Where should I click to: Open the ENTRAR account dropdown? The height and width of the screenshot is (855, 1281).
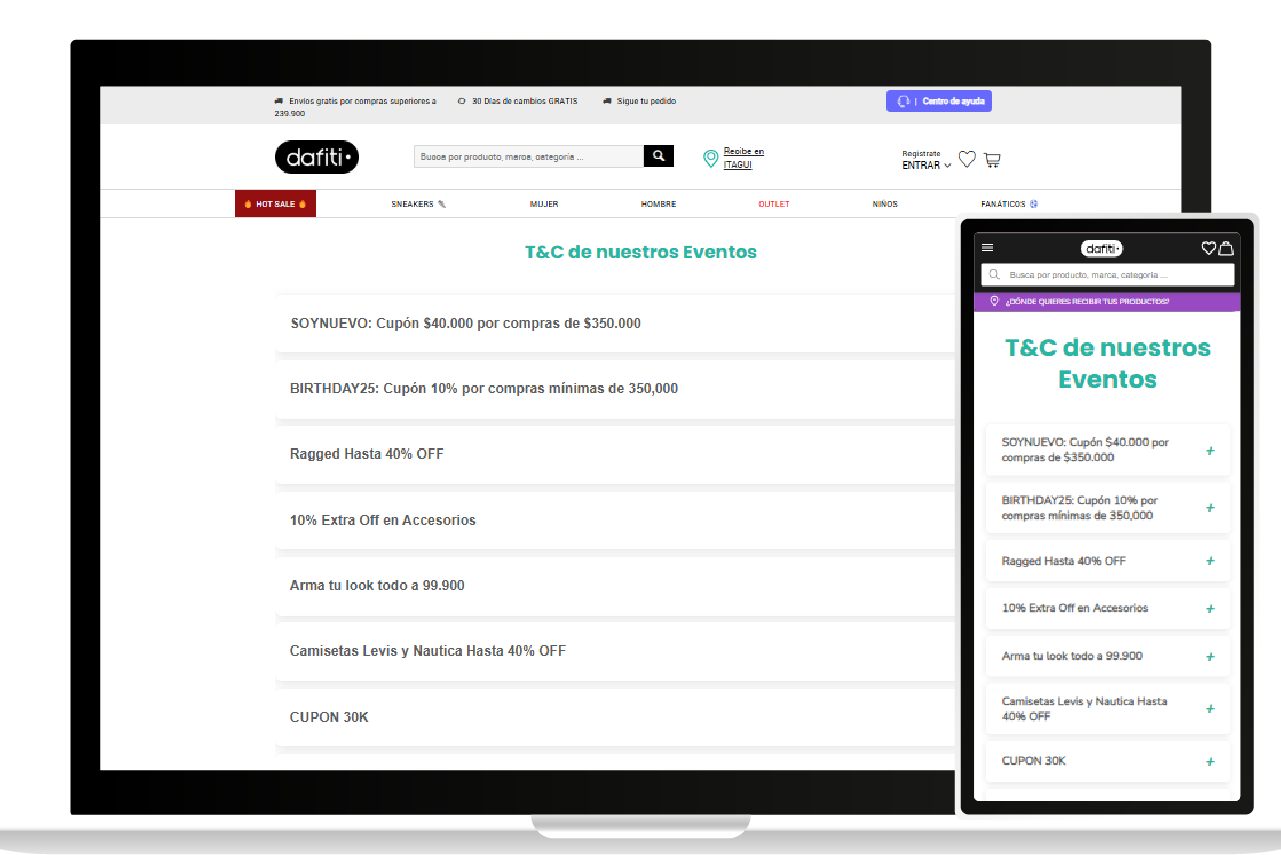tap(926, 165)
